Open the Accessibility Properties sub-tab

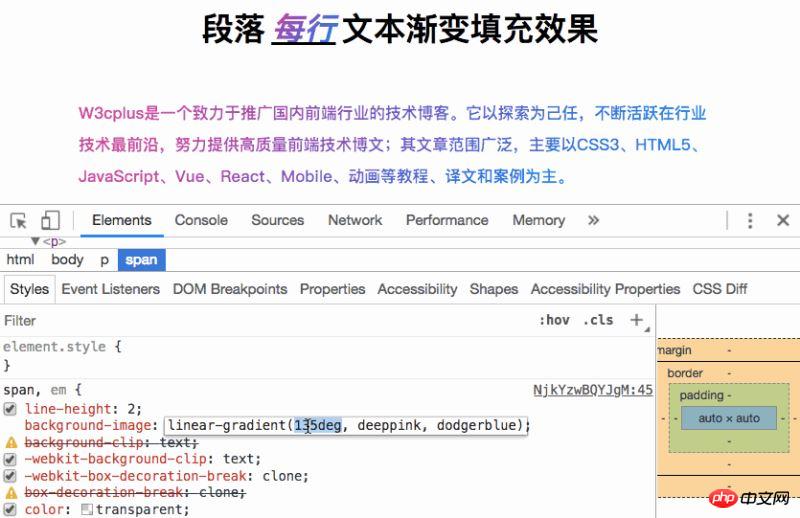coord(605,289)
